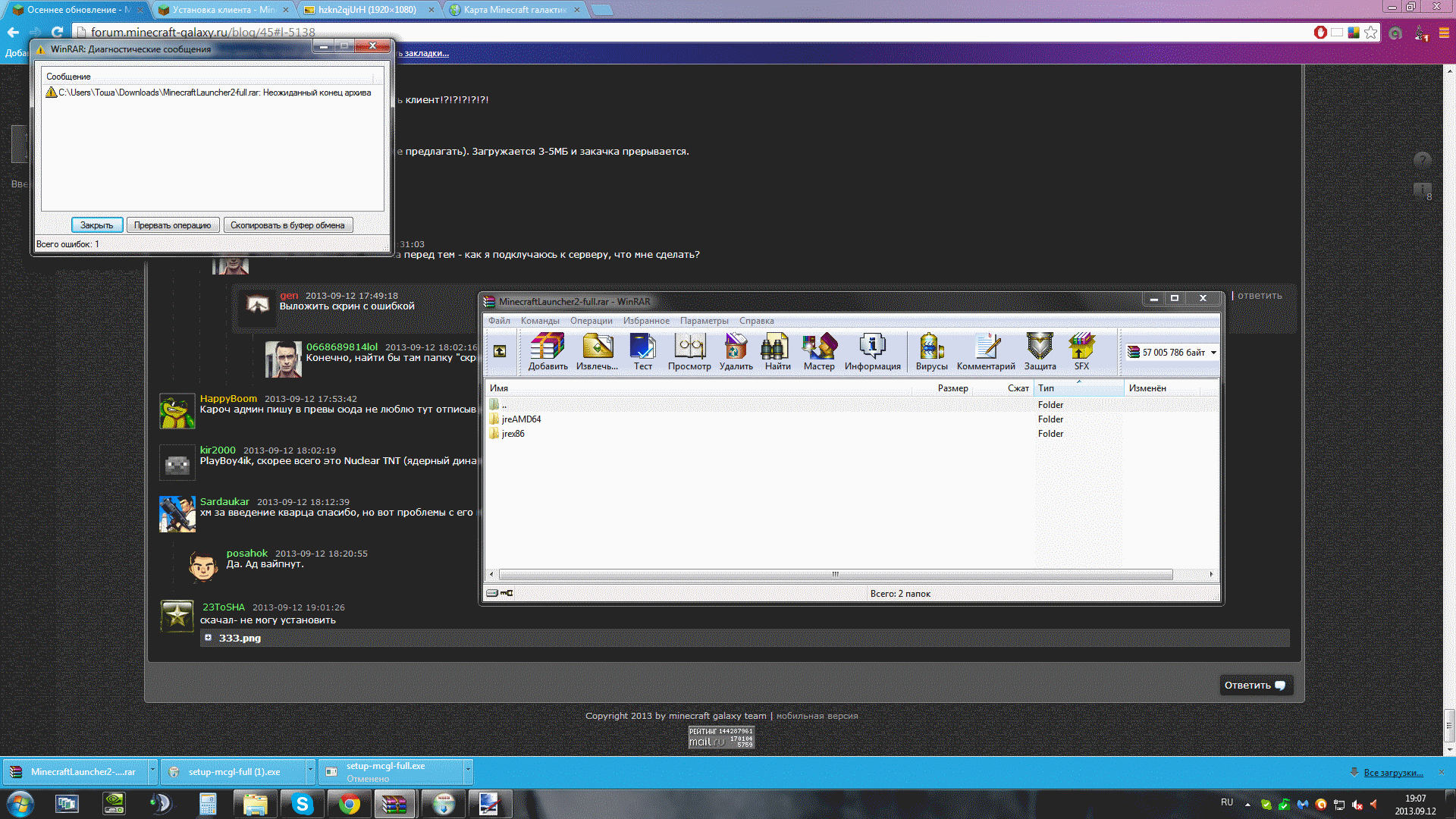Image resolution: width=1456 pixels, height=819 pixels.
Task: Click the Извлечь (Extract) toolbar icon
Action: click(597, 352)
